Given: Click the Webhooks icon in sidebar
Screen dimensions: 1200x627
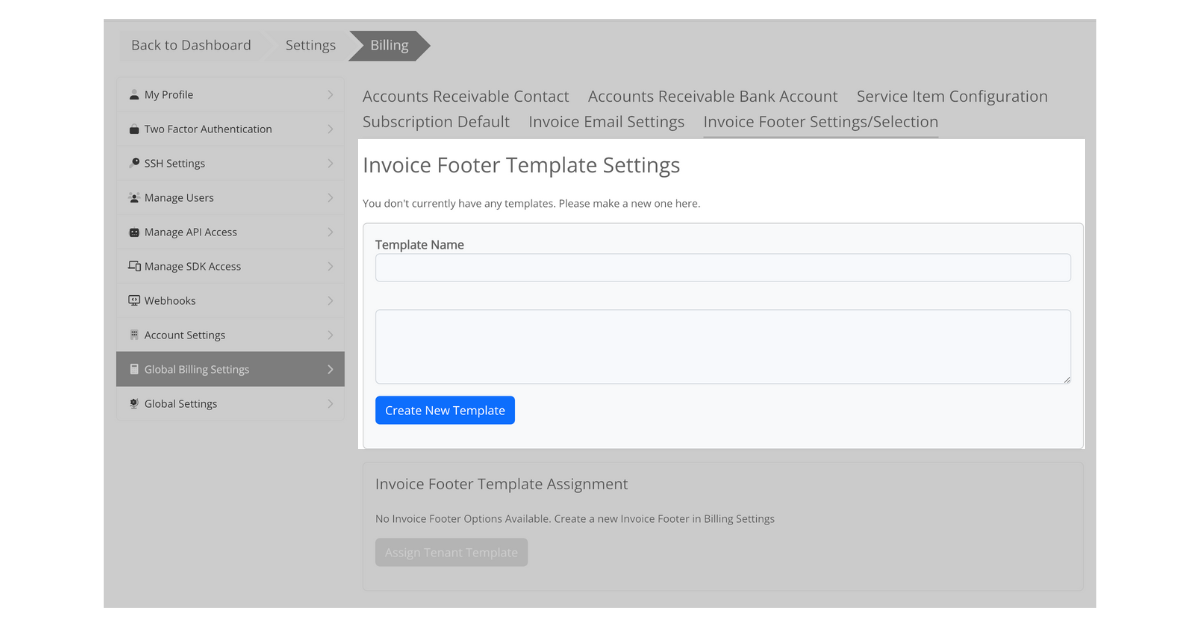Looking at the screenshot, I should click(x=134, y=300).
